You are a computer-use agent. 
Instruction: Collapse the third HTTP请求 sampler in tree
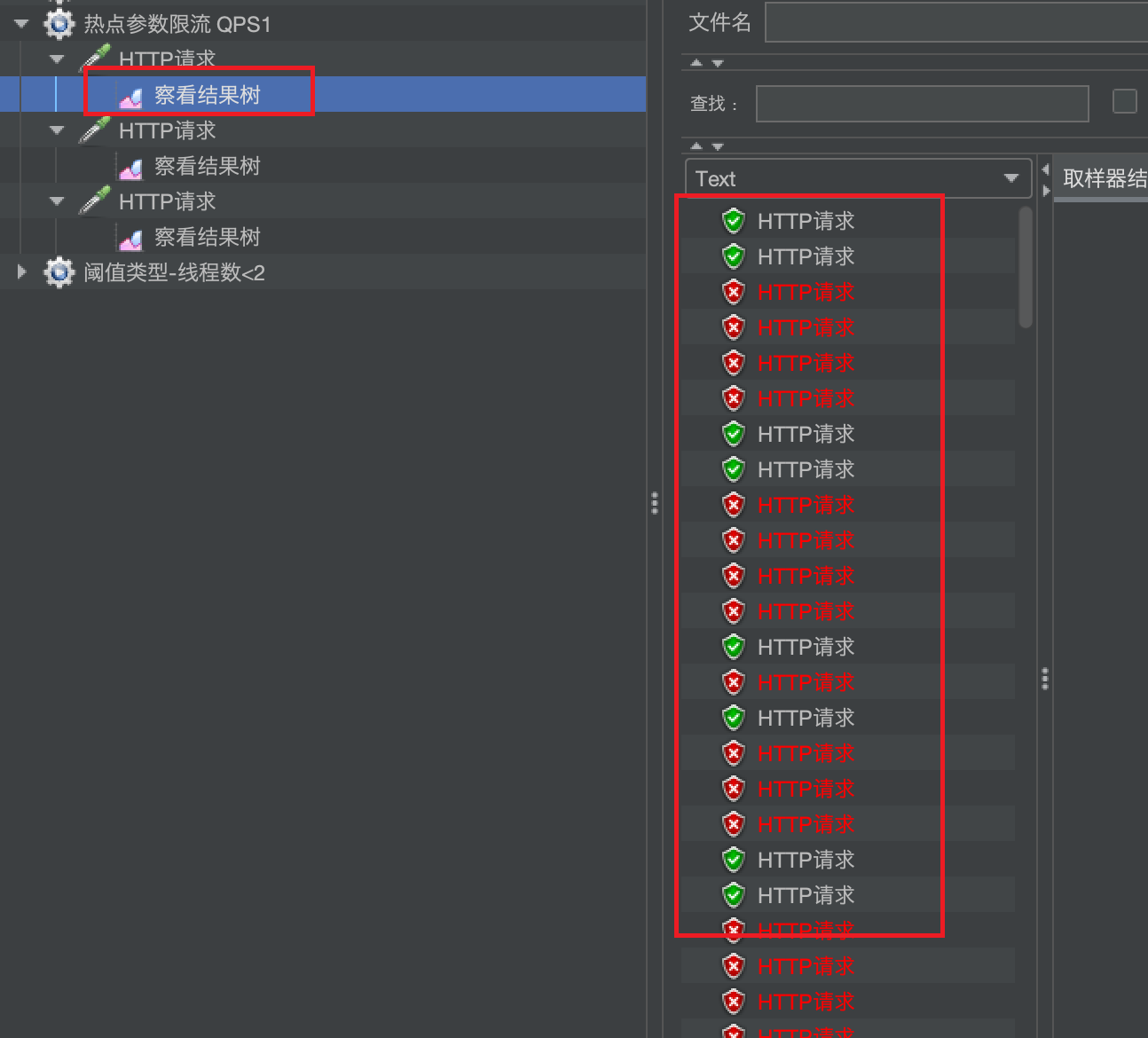pos(58,201)
